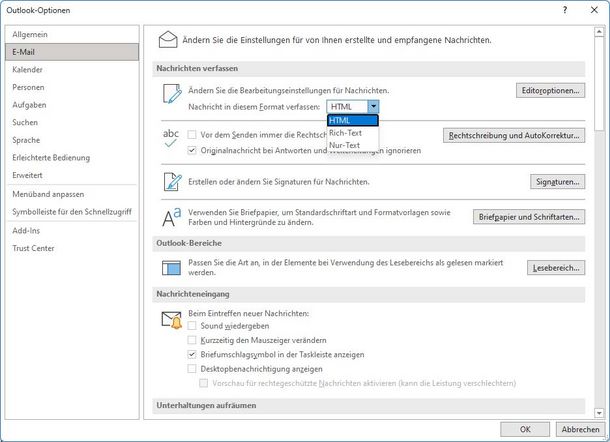Check Kurzzeitig den Mauszeiger verändern

click(192, 340)
